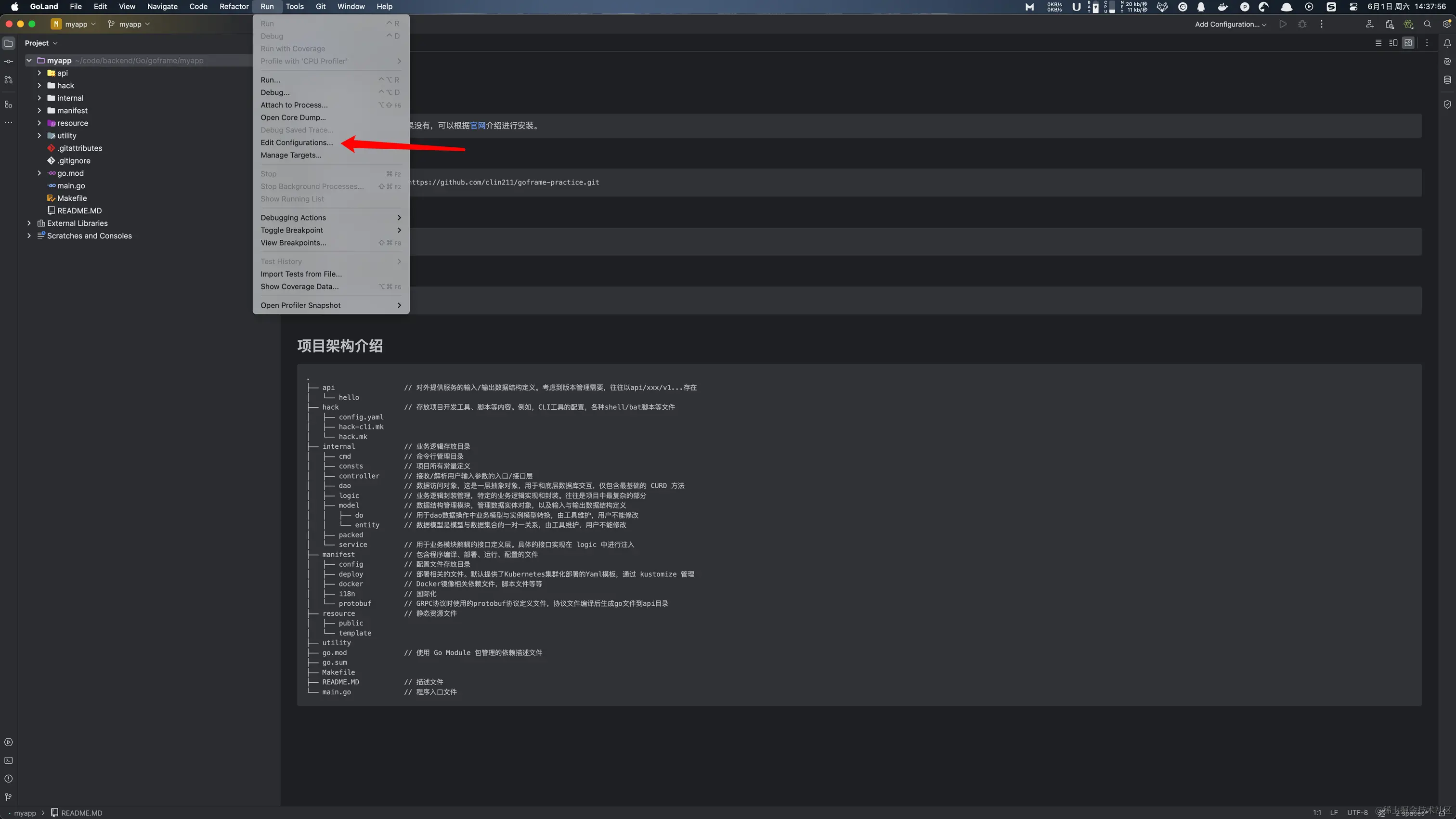This screenshot has width=1456, height=819.
Task: Open the Project tool window icon
Action: coord(9,43)
